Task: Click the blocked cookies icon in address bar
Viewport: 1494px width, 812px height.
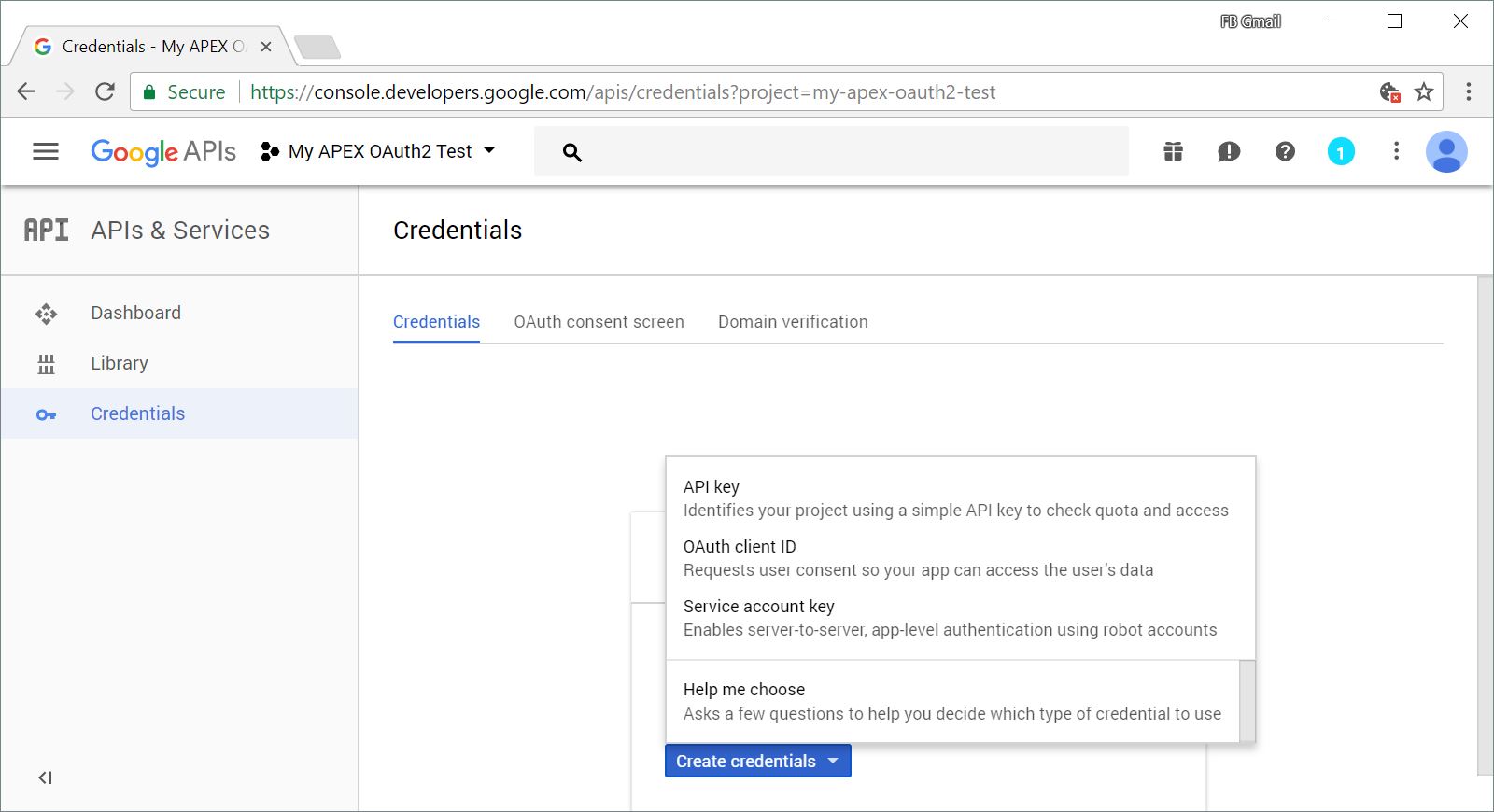Action: [1390, 91]
